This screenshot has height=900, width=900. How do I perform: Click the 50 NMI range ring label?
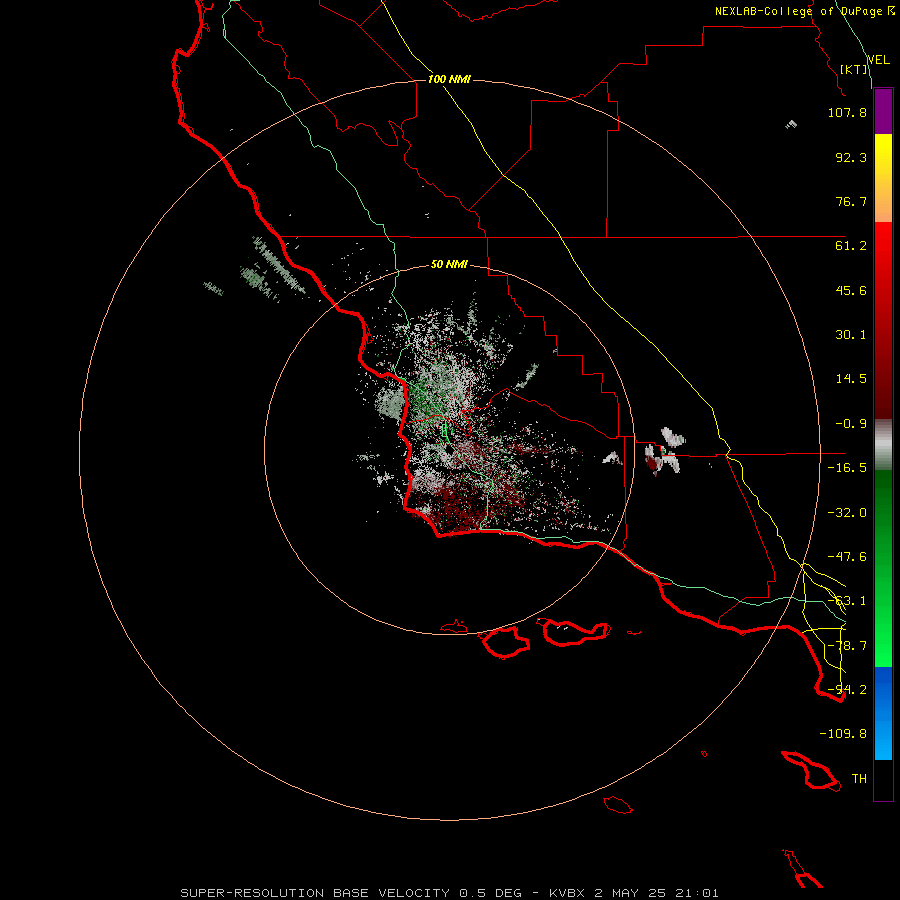449,264
